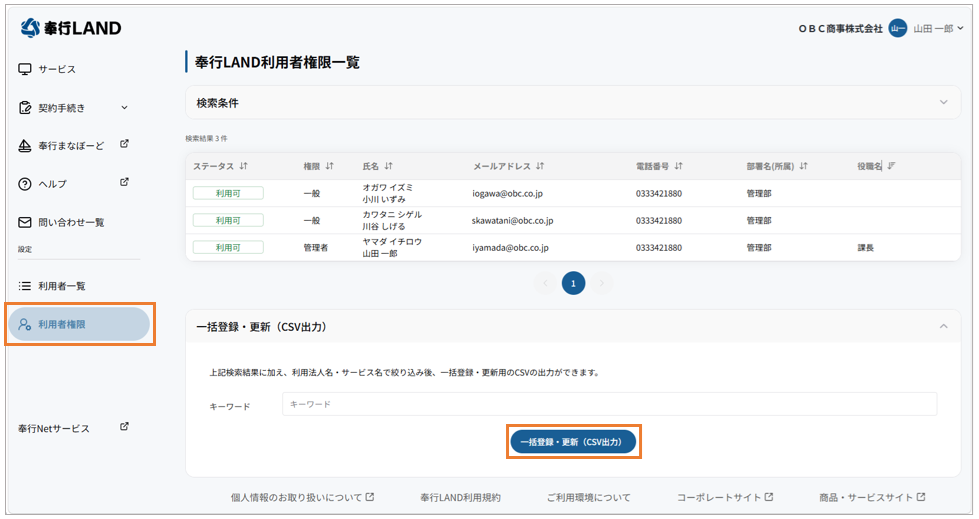Sort by メールアドレス column
This screenshot has height=519, width=979.
[540, 166]
